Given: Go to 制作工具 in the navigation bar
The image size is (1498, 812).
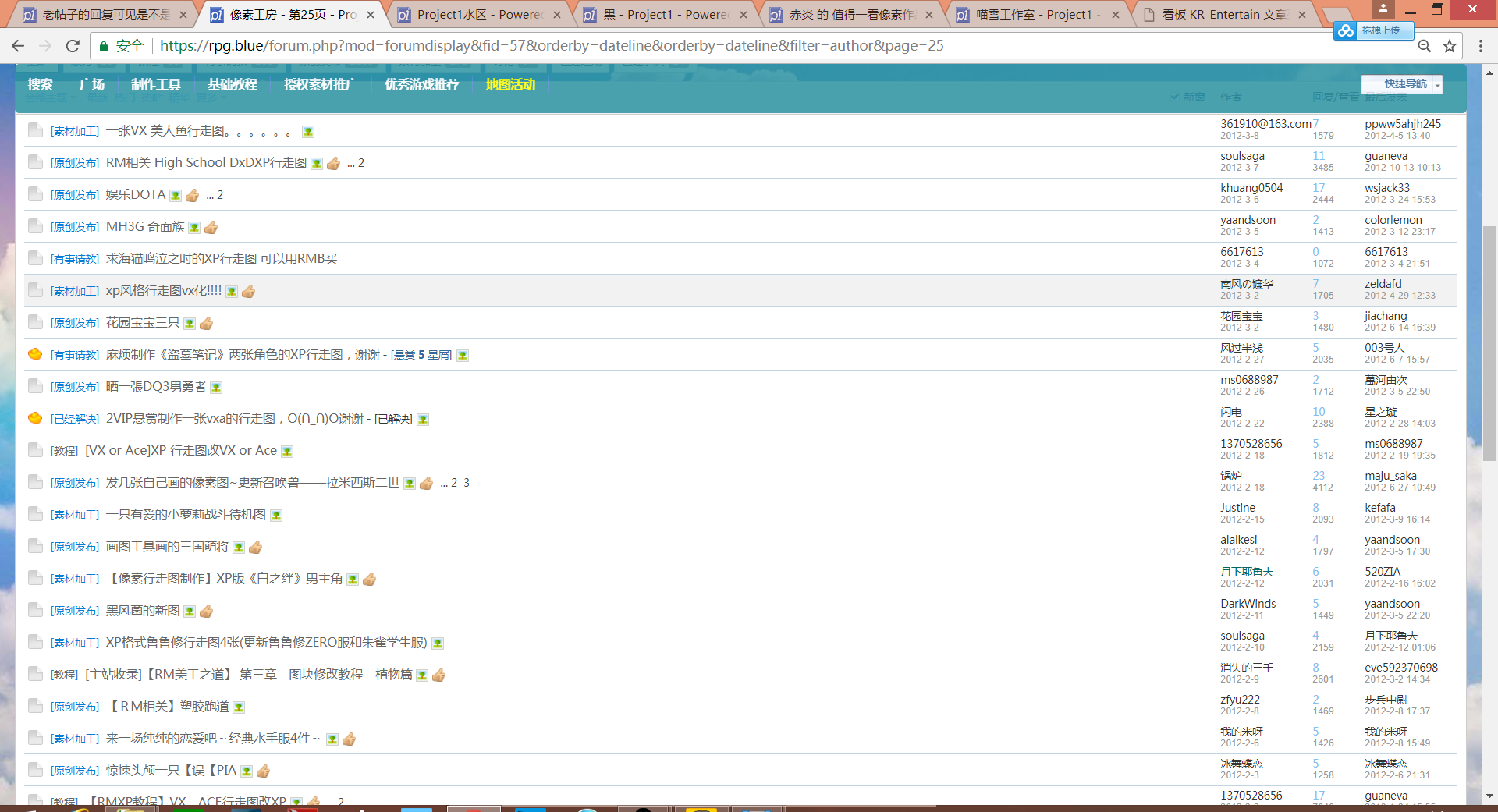Looking at the screenshot, I should pos(156,84).
